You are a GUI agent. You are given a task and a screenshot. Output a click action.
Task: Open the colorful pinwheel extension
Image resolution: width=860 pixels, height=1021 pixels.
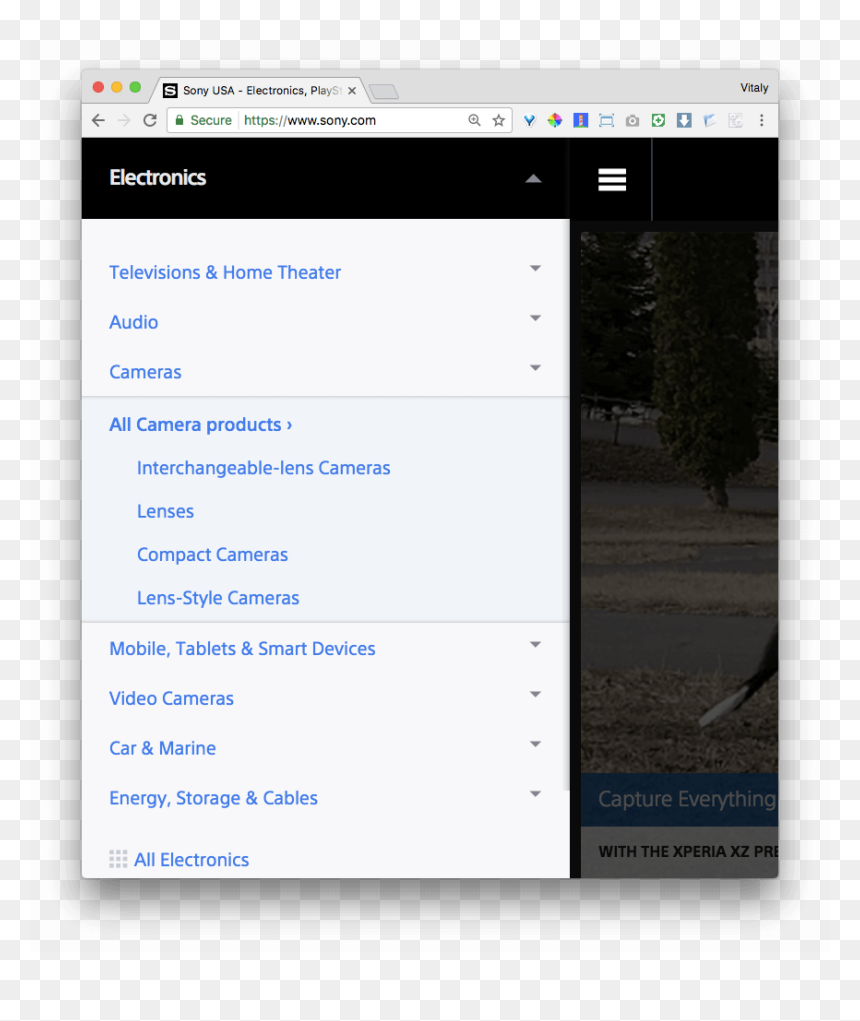click(x=555, y=120)
